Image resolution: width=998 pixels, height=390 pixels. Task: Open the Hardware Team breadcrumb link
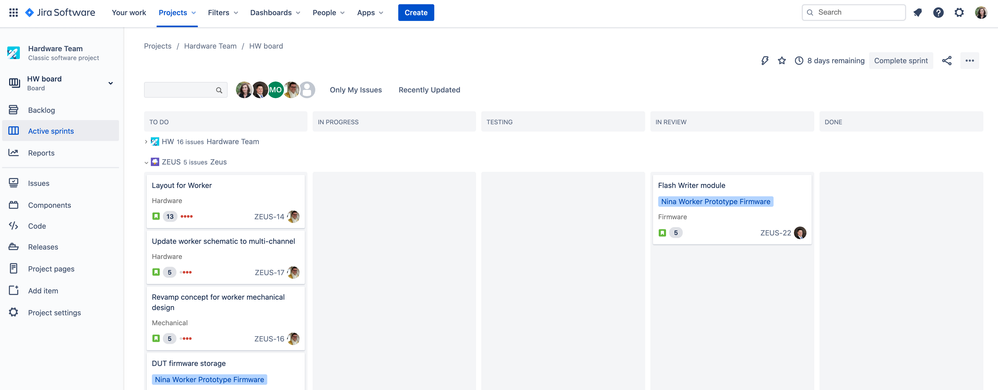(210, 46)
